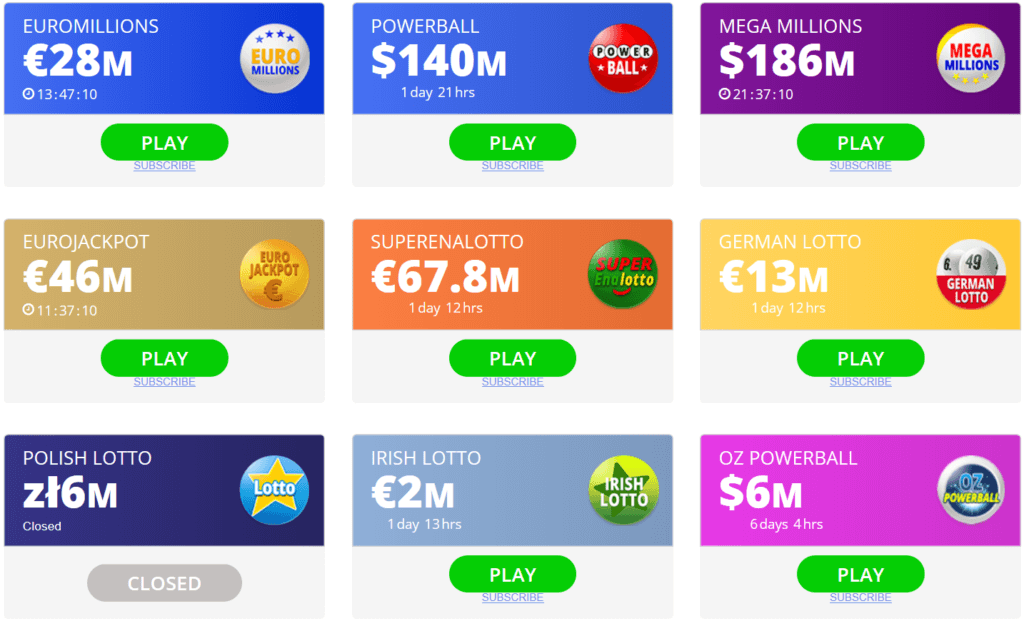Select the Powerball red ball logo
1024x626 pixels.
pyautogui.click(x=622, y=55)
